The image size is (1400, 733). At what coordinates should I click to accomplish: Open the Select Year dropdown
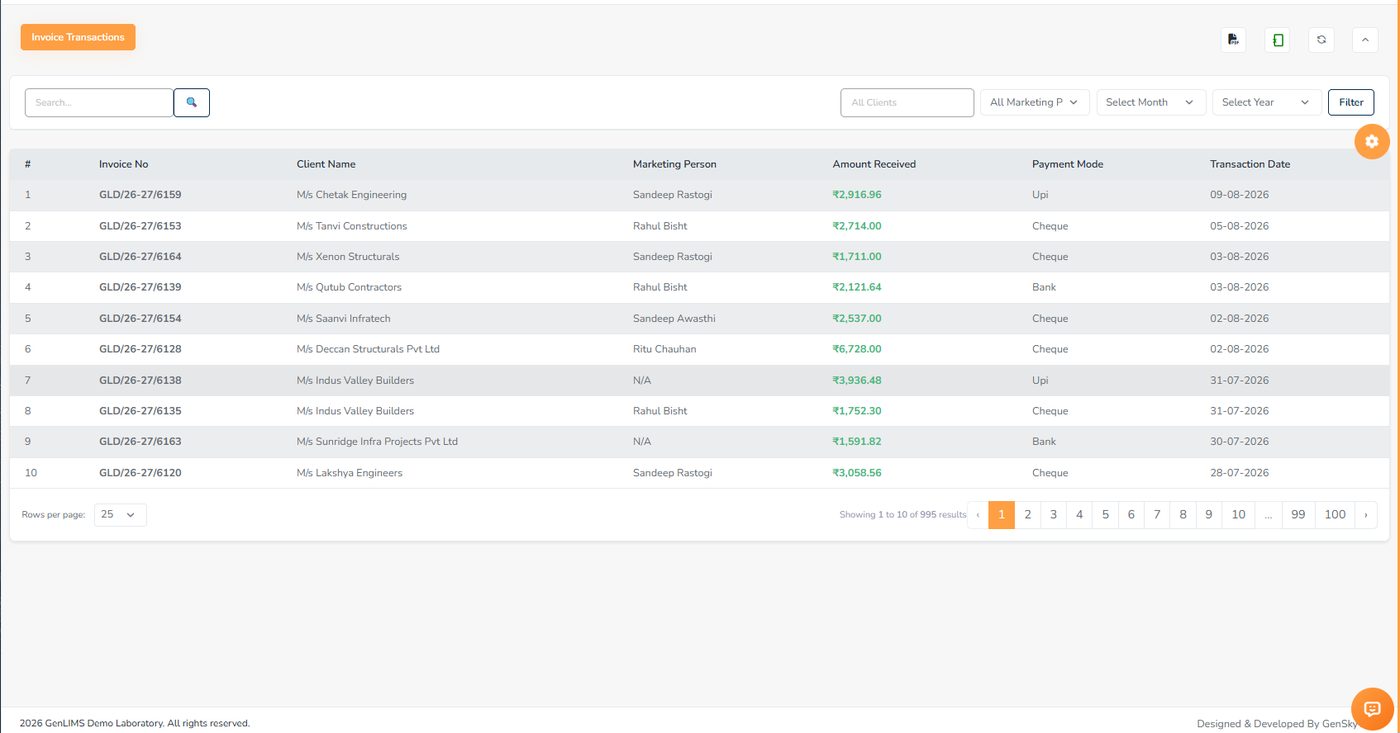[x=1266, y=102]
